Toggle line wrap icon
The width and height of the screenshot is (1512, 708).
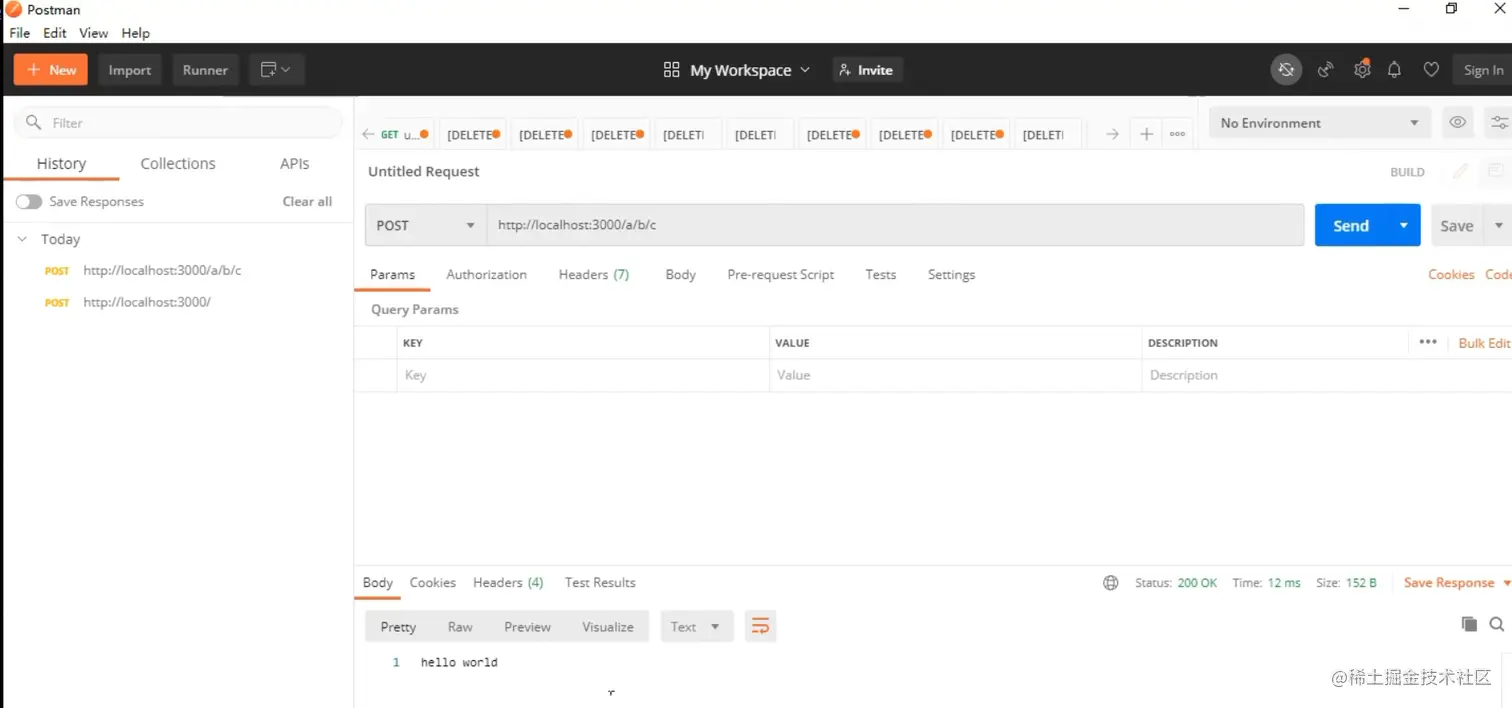(760, 627)
